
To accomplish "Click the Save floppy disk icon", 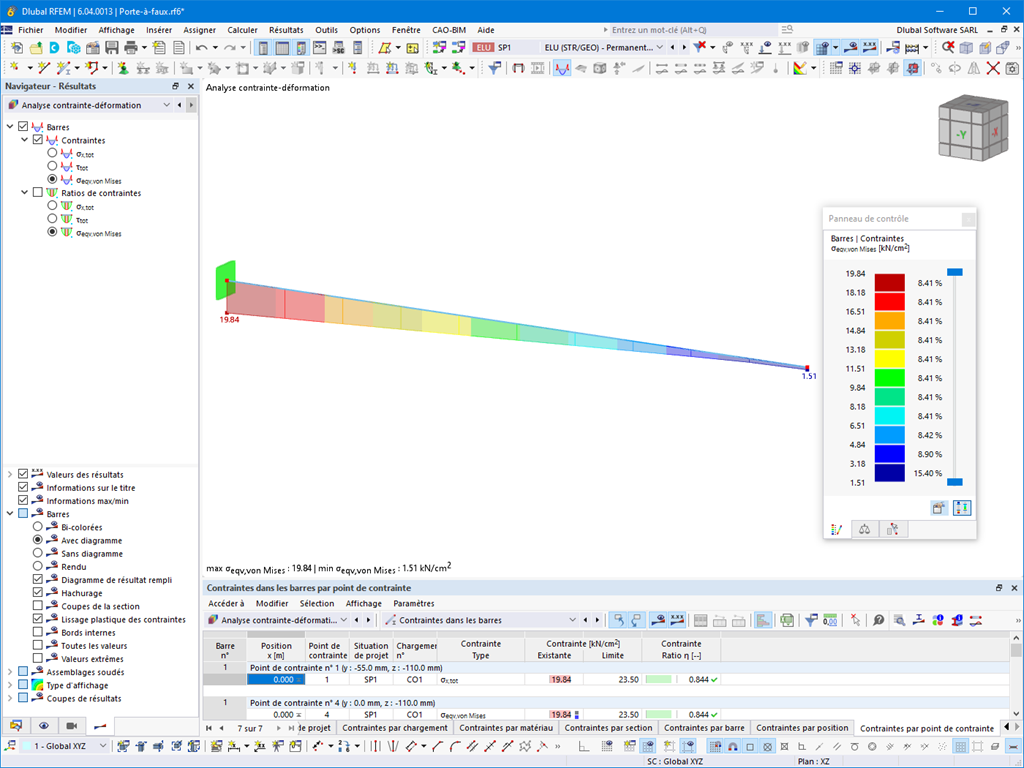I will point(112,48).
